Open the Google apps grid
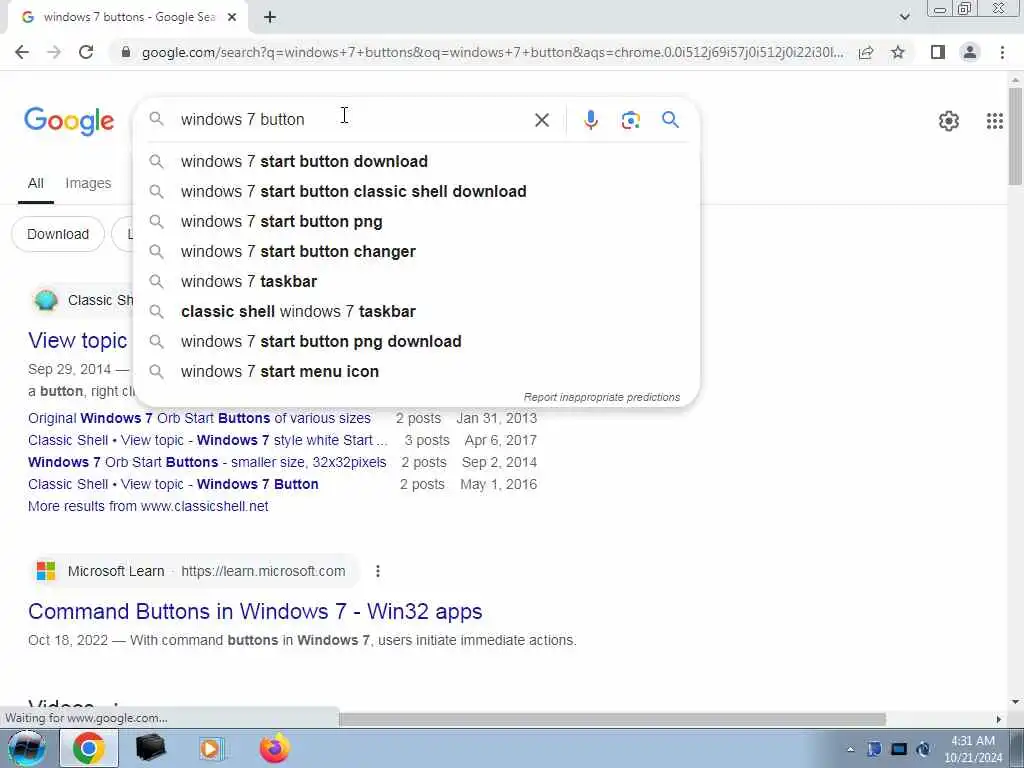This screenshot has width=1024, height=768. click(x=995, y=121)
